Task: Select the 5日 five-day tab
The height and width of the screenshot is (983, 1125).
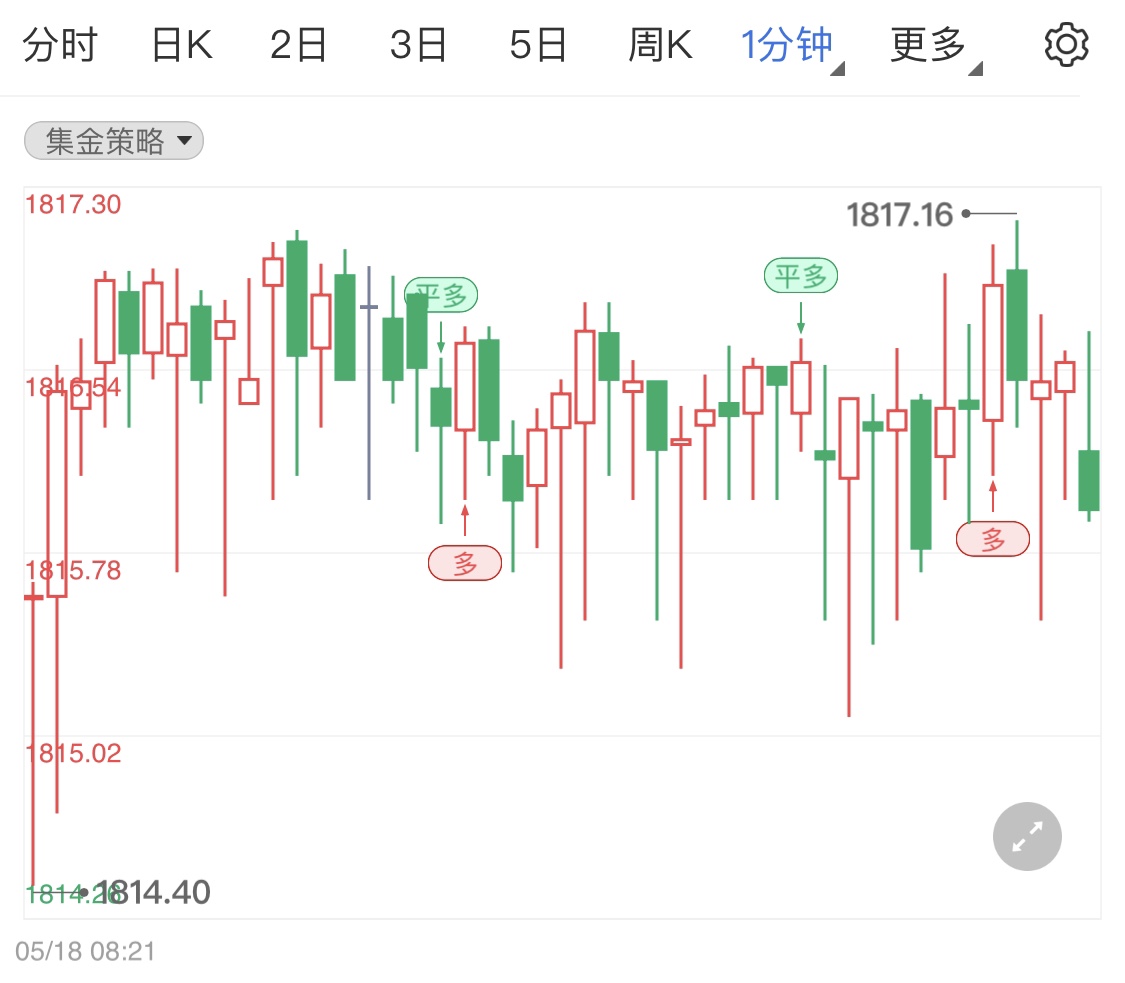Action: 538,43
